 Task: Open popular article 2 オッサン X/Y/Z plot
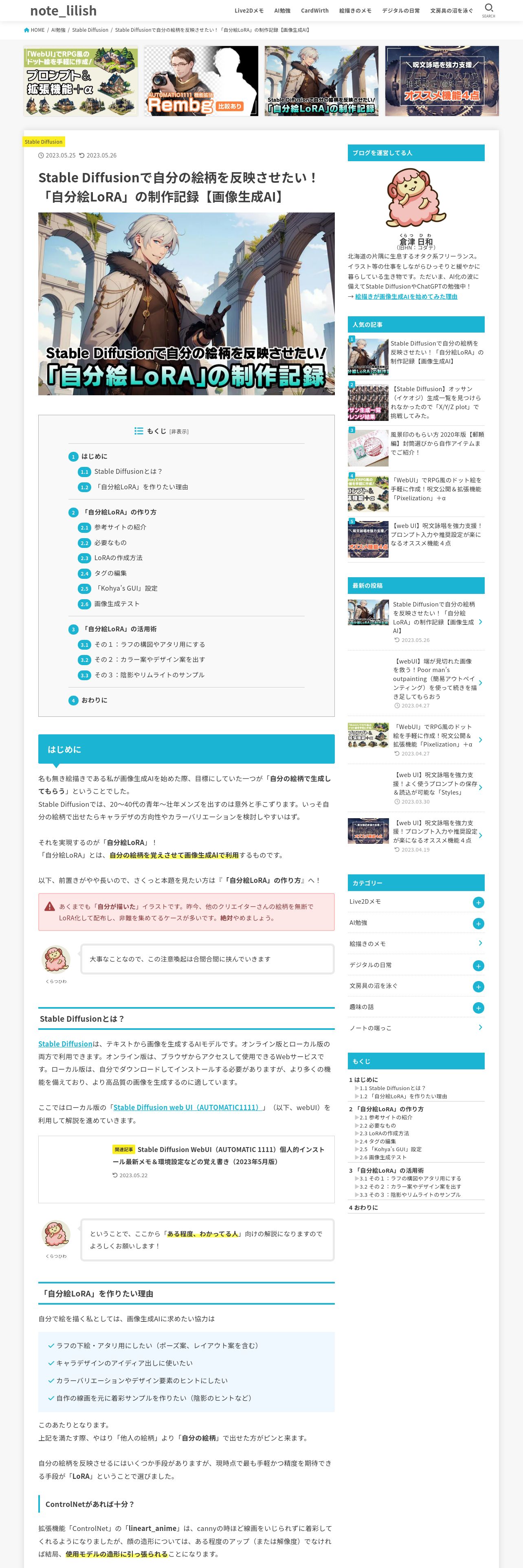[416, 402]
